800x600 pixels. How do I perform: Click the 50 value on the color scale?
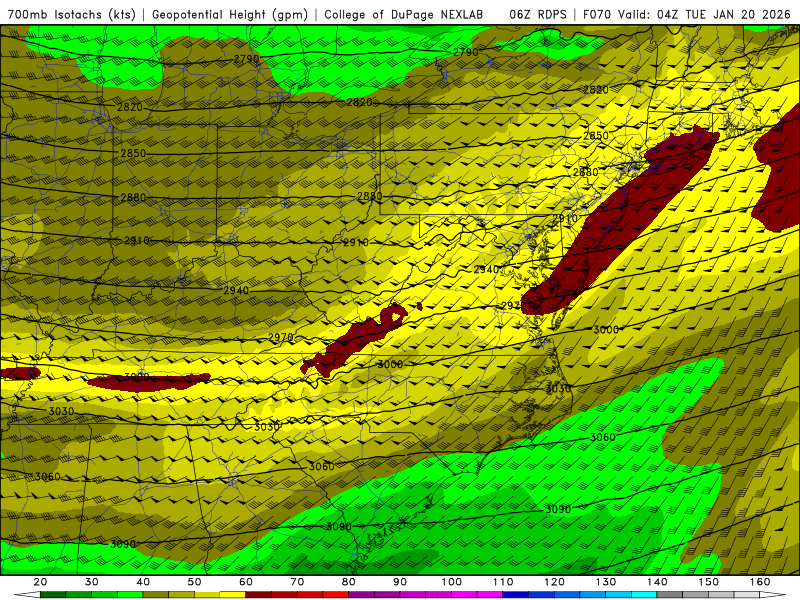pos(194,582)
